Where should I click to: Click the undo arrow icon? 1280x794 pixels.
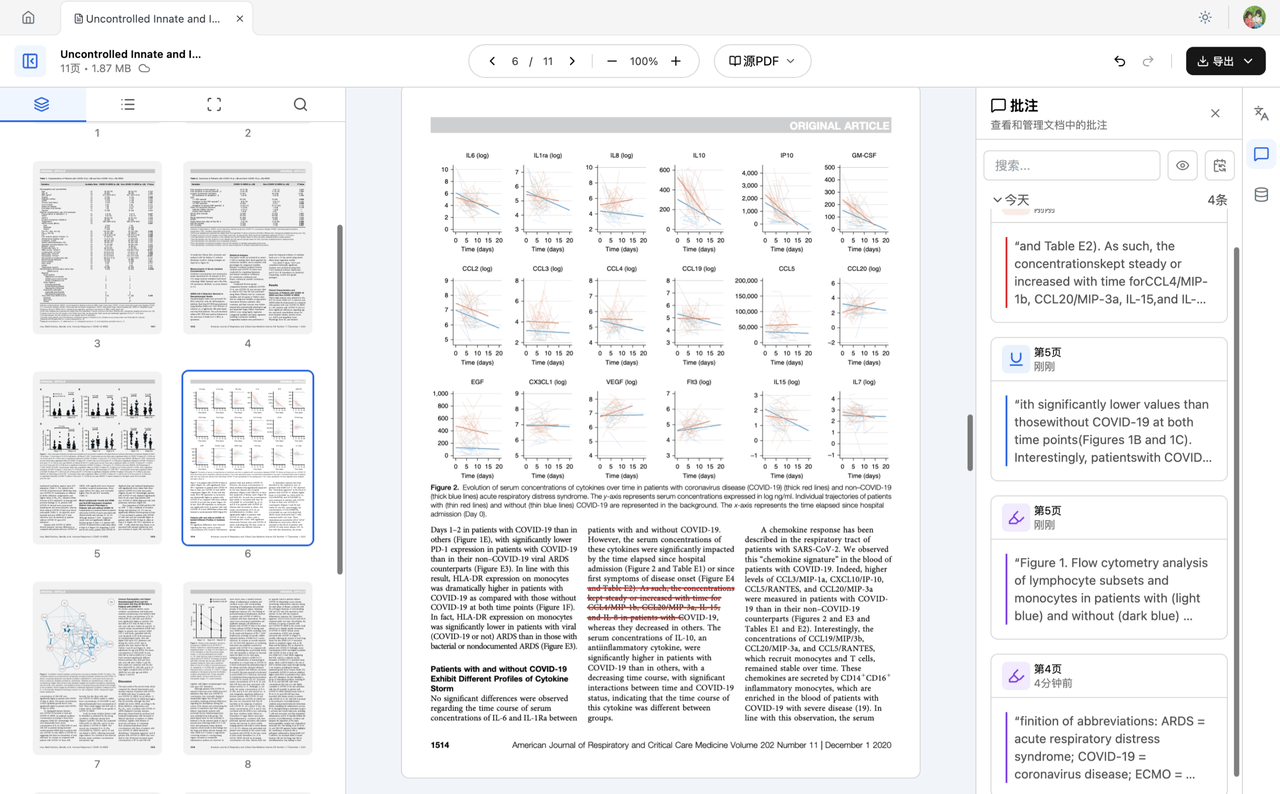(1119, 61)
